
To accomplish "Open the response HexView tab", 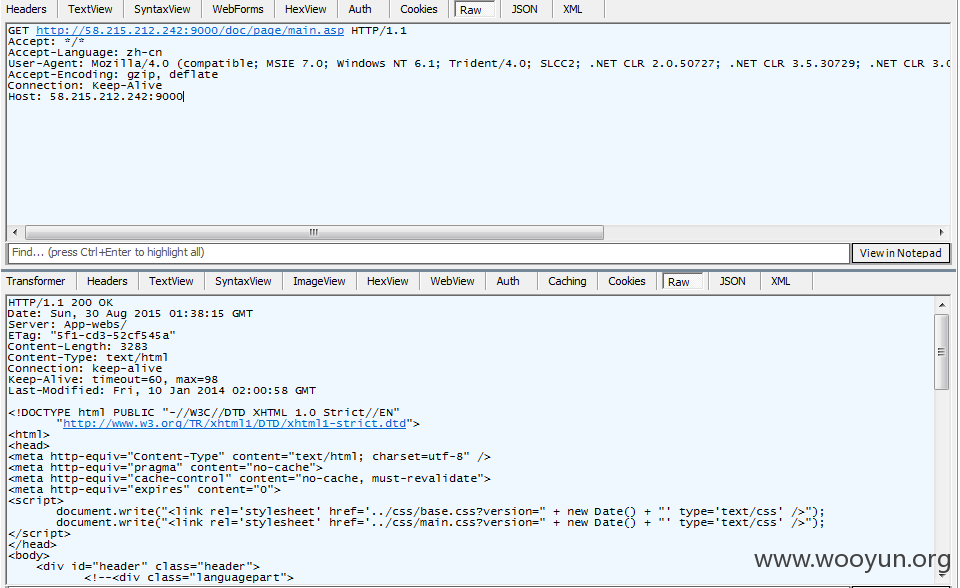I will click(x=388, y=281).
